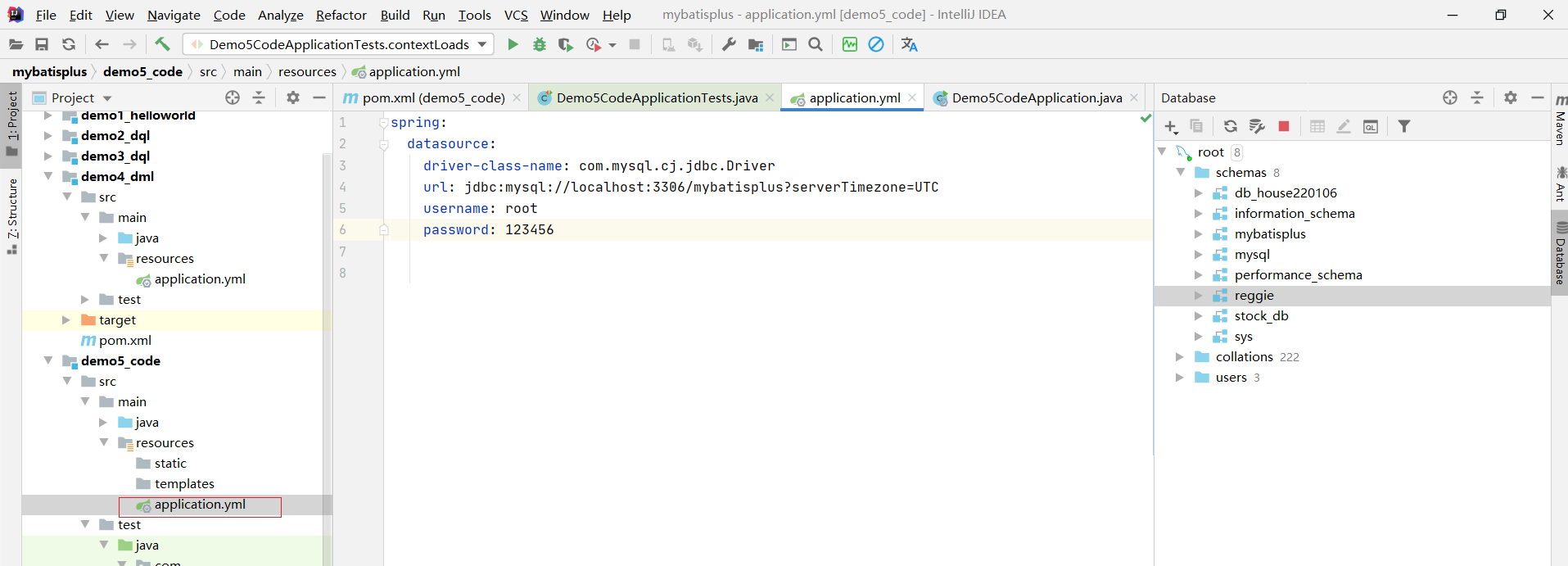
Task: Click the resources breadcrumb
Action: tap(307, 72)
